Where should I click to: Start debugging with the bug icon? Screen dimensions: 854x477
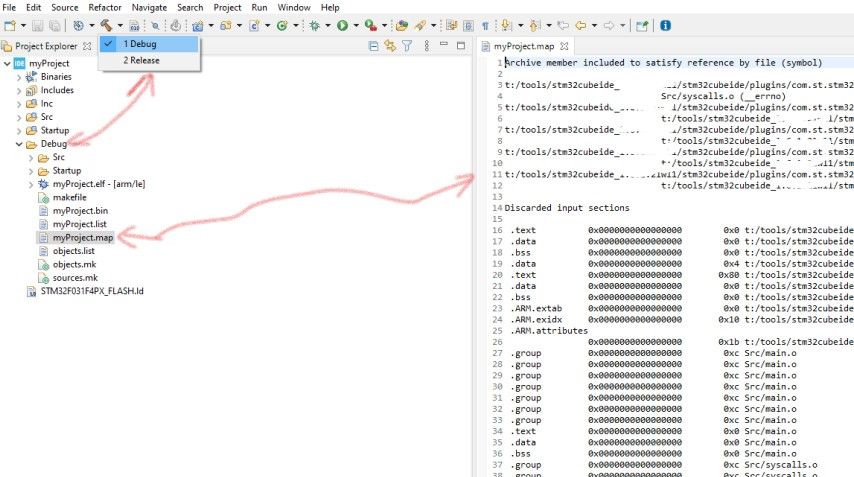pyautogui.click(x=314, y=26)
